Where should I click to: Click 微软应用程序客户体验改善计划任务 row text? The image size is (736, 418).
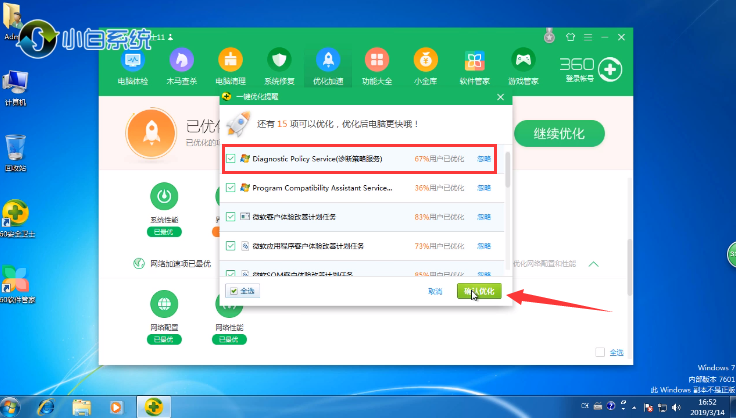click(308, 246)
